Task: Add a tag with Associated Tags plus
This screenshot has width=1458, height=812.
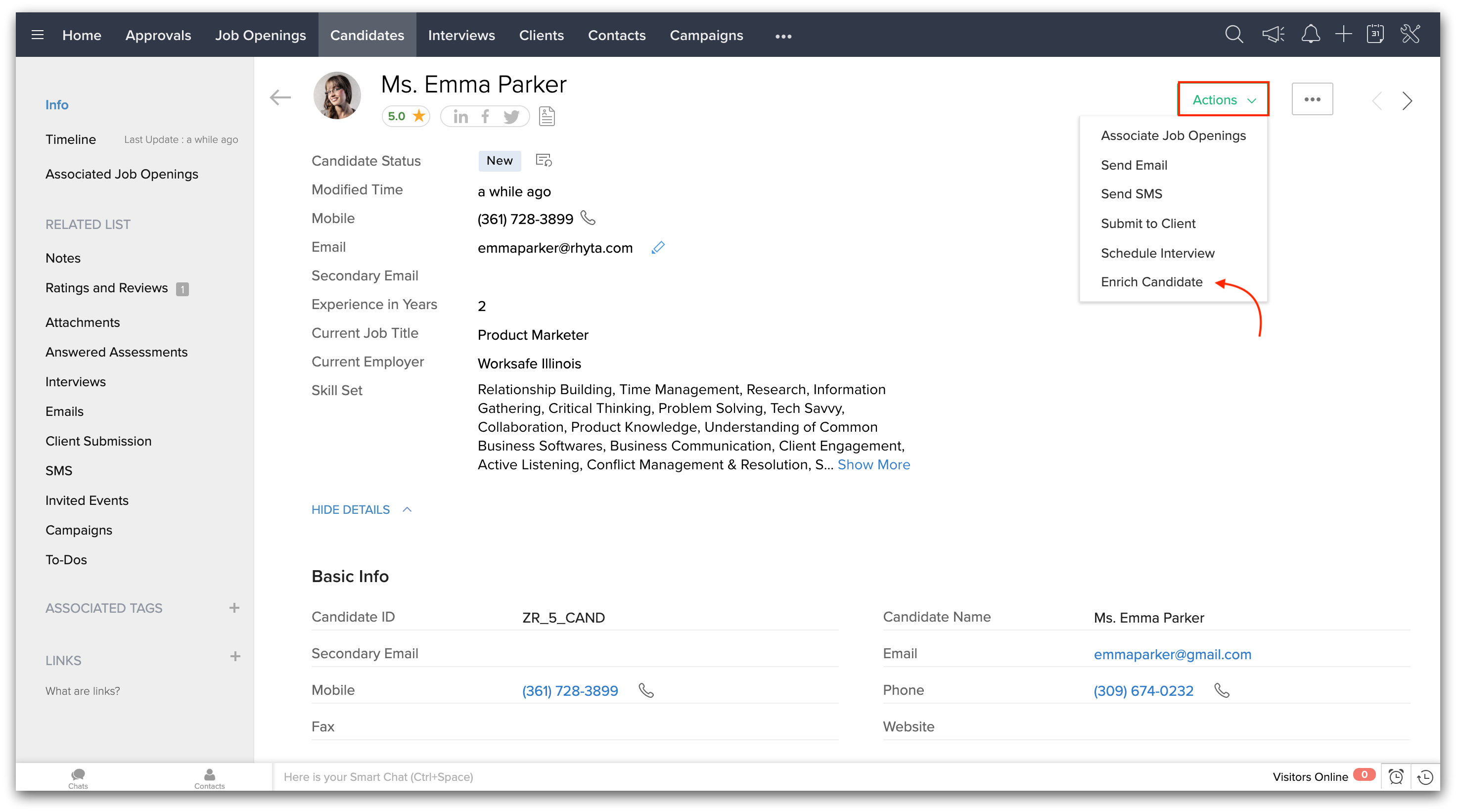Action: tap(234, 608)
